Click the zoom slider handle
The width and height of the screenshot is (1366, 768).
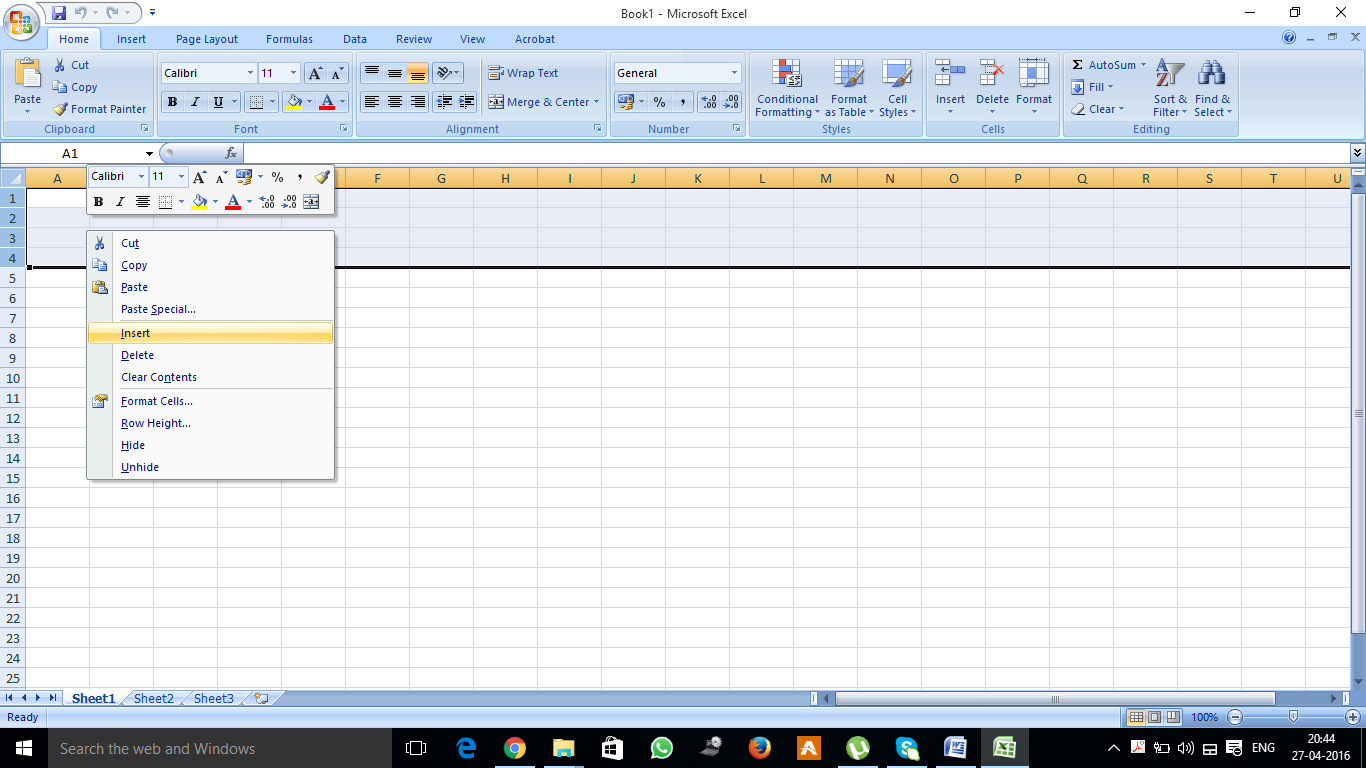[1293, 717]
